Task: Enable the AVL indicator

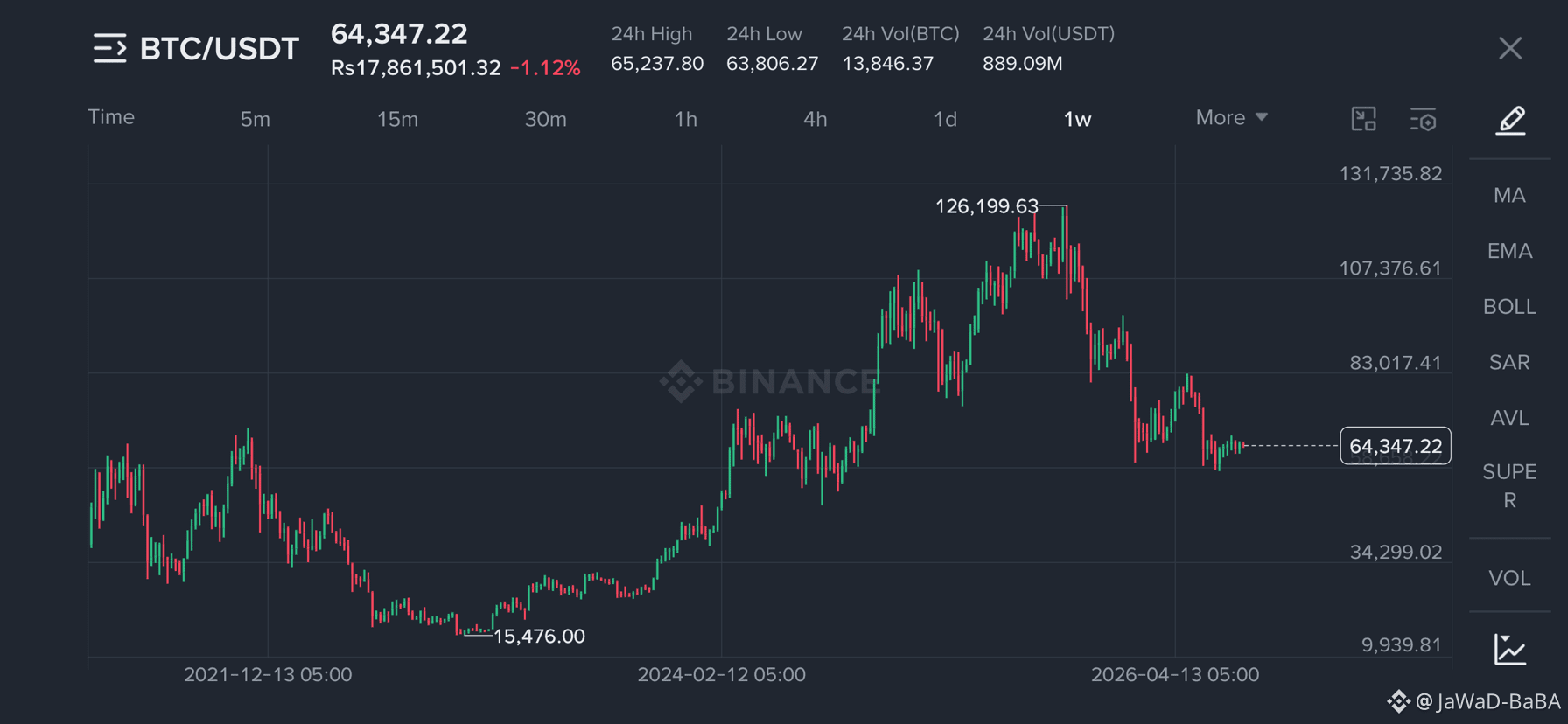Action: [x=1509, y=418]
